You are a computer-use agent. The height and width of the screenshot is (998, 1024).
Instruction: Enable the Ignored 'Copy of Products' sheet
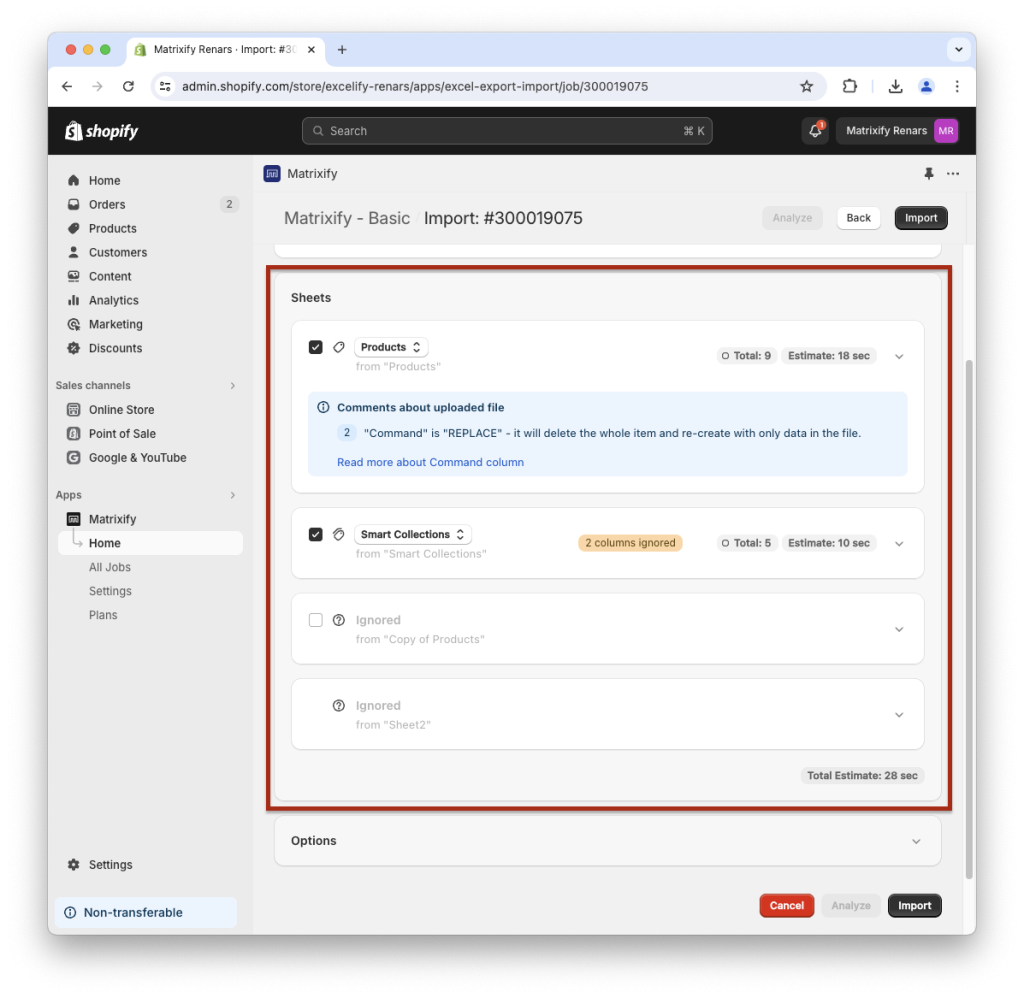316,620
